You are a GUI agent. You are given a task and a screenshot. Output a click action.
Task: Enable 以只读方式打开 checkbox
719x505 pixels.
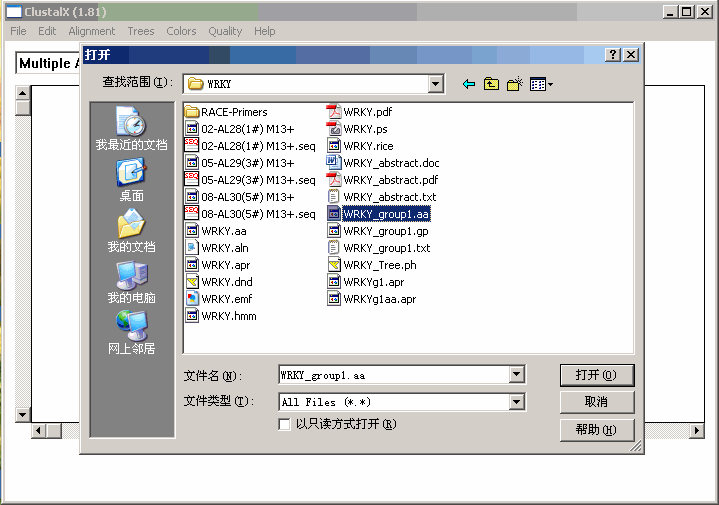[284, 424]
